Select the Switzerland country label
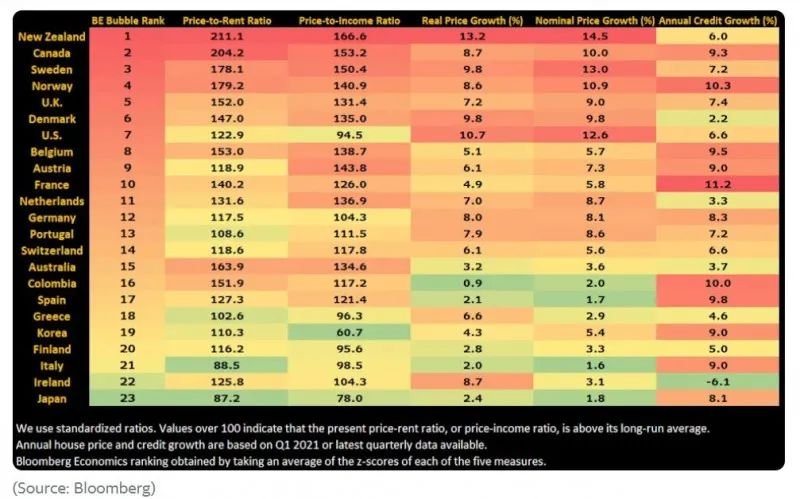This screenshot has width=800, height=499. coord(52,251)
